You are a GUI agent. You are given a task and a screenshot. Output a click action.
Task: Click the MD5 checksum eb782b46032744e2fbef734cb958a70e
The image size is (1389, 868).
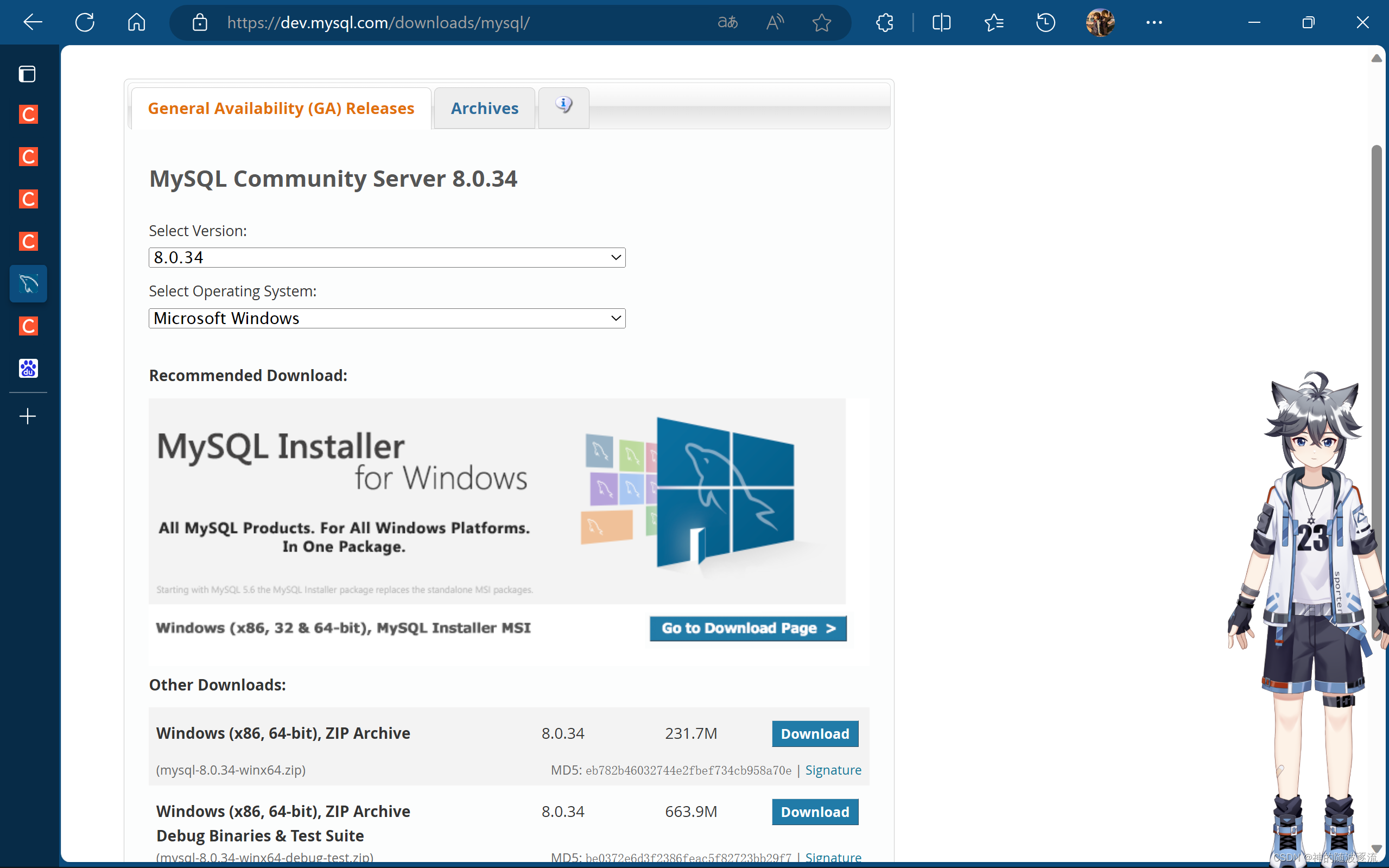tap(688, 770)
